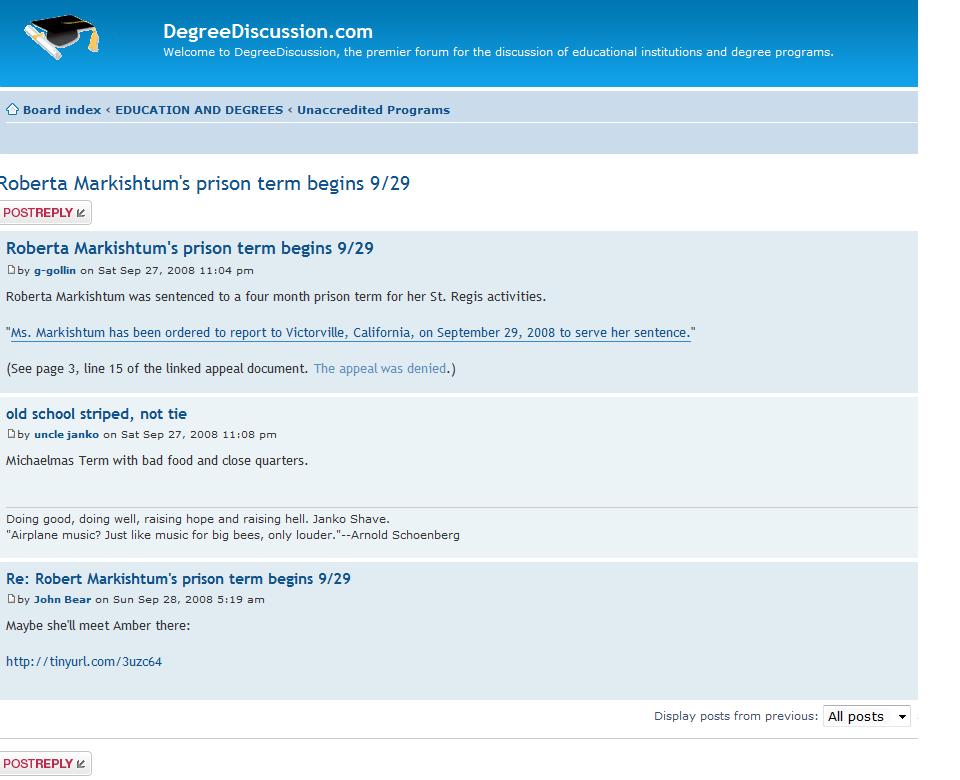The image size is (960, 780).
Task: Click post icon next to uncle janko byline
Action: (x=10, y=433)
